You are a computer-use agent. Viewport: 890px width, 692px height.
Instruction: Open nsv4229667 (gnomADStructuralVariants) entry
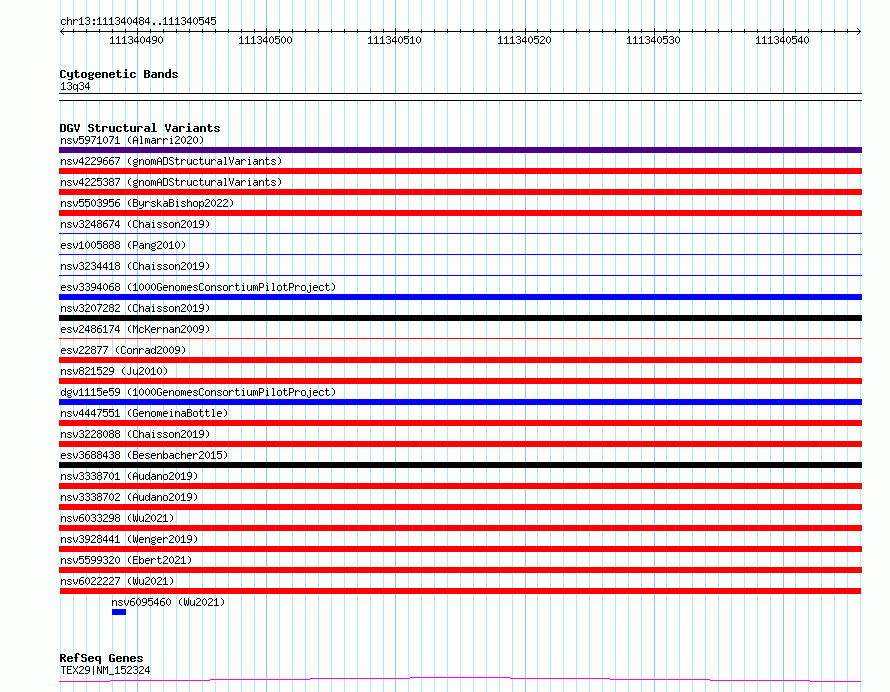pyautogui.click(x=171, y=161)
